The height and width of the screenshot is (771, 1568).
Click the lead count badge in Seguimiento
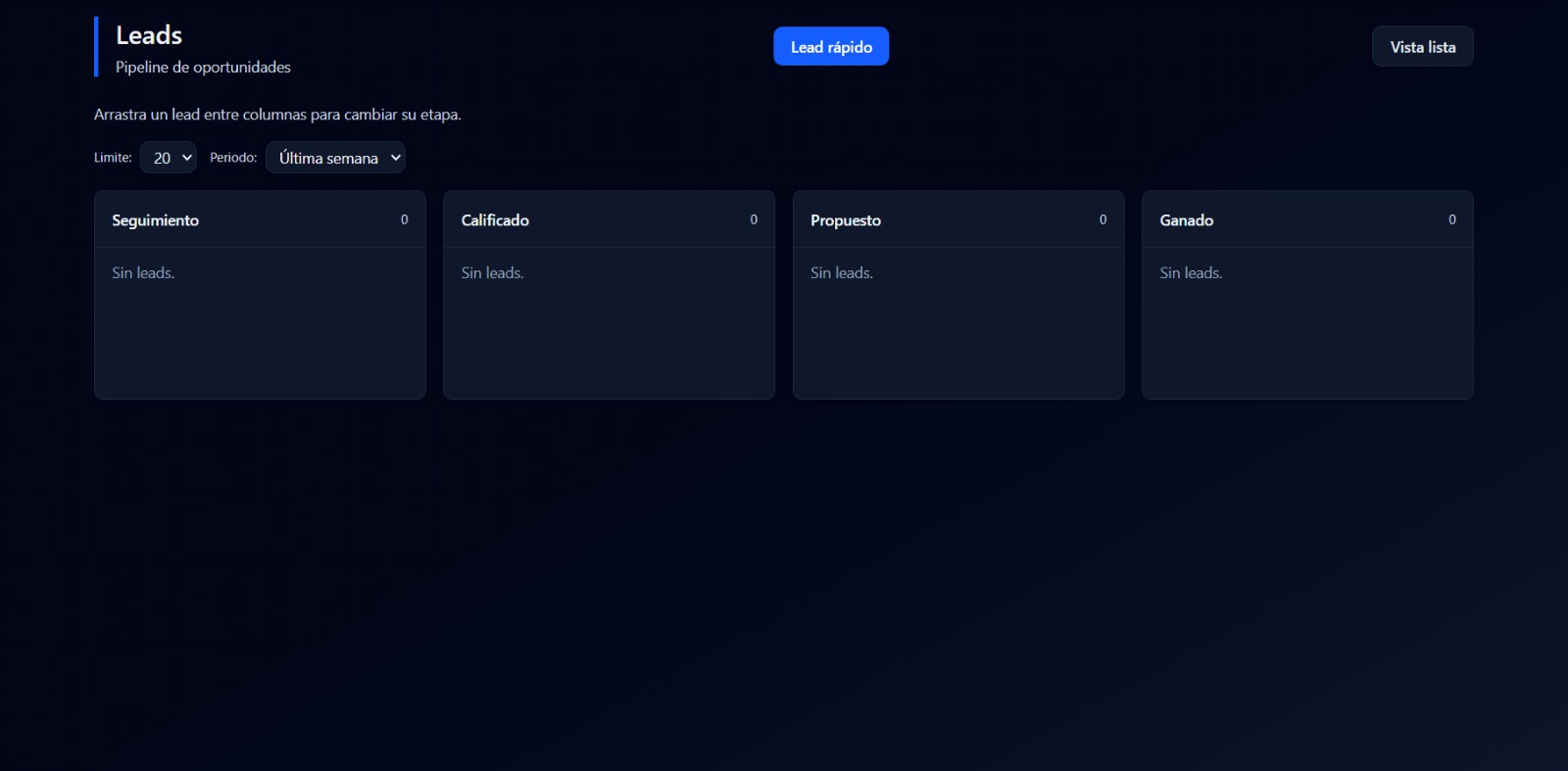[x=404, y=220]
